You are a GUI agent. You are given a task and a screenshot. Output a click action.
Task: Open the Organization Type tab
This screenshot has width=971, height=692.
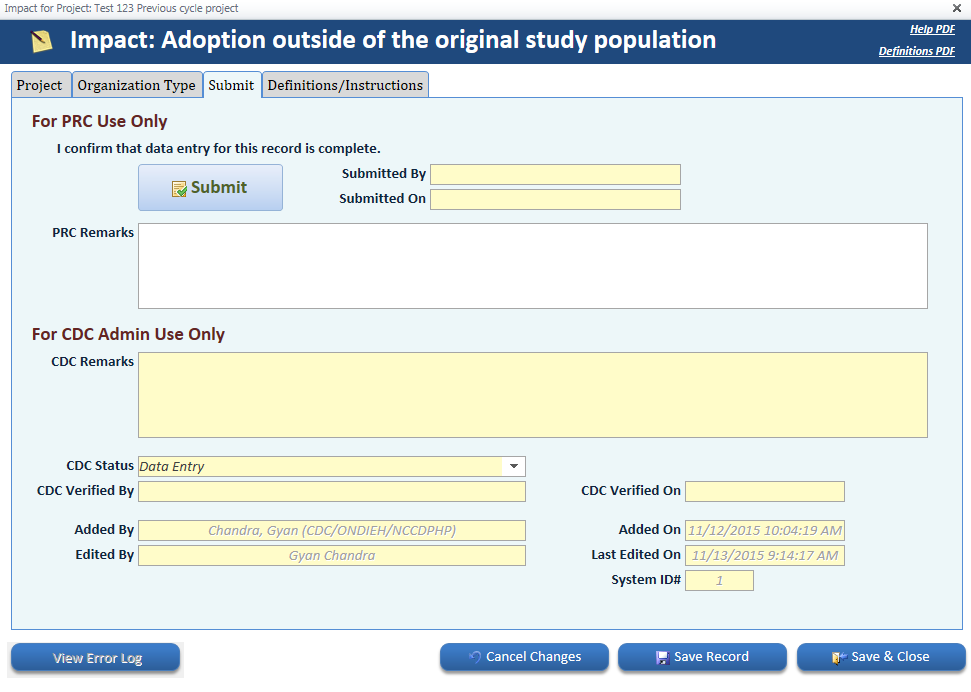136,85
